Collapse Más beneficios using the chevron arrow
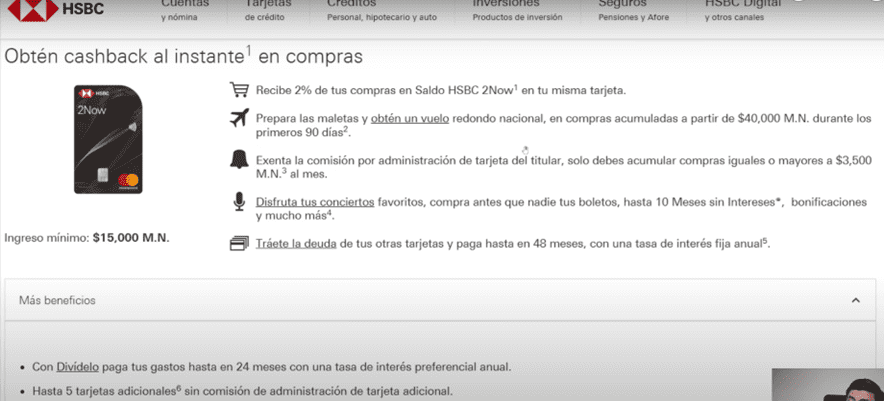The image size is (884, 401). click(x=855, y=300)
